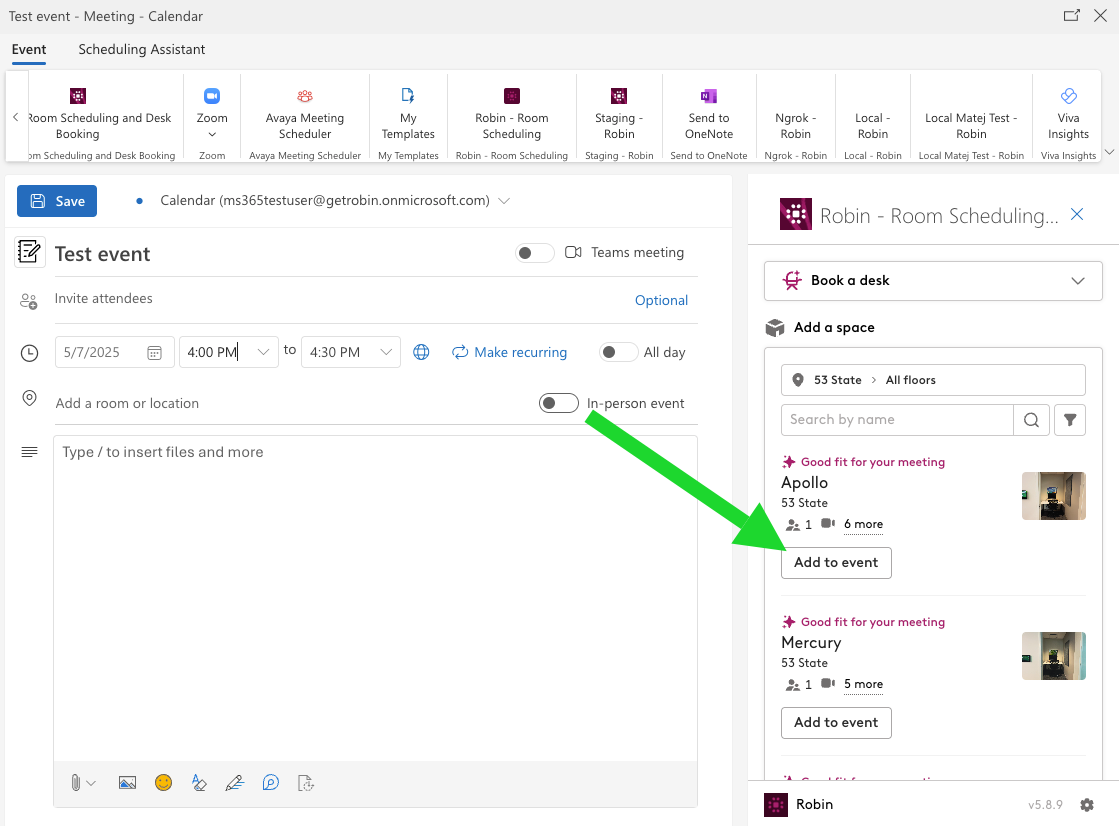Open the 53 State location selector

point(933,380)
